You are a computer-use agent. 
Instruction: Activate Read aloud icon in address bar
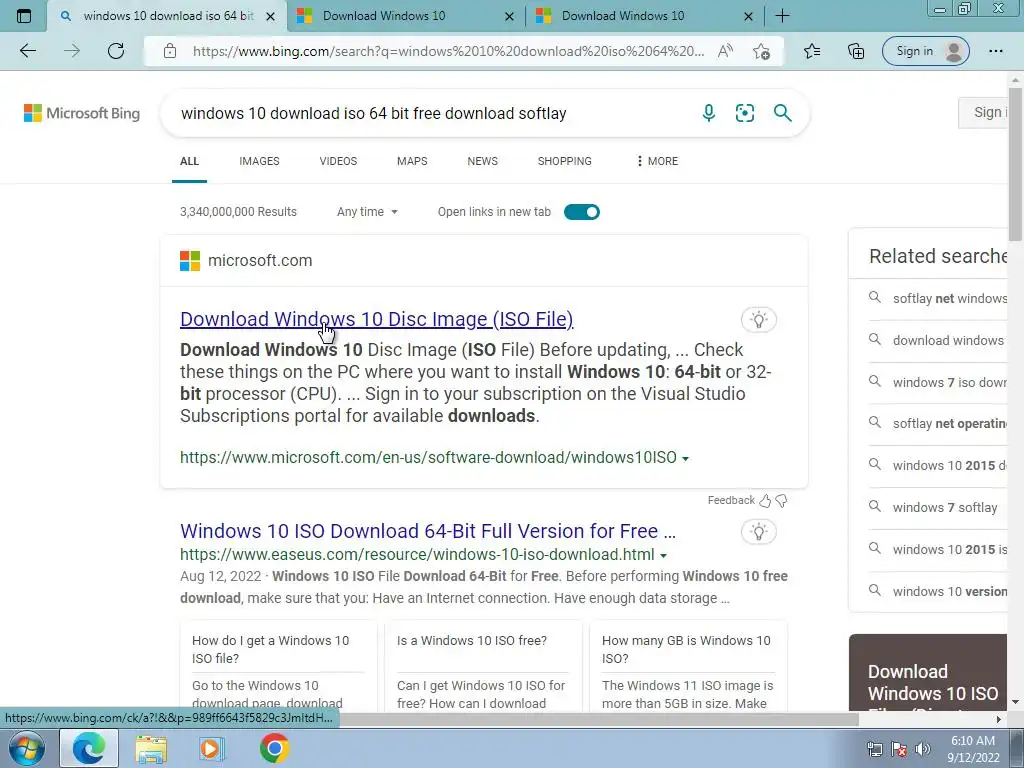(725, 51)
